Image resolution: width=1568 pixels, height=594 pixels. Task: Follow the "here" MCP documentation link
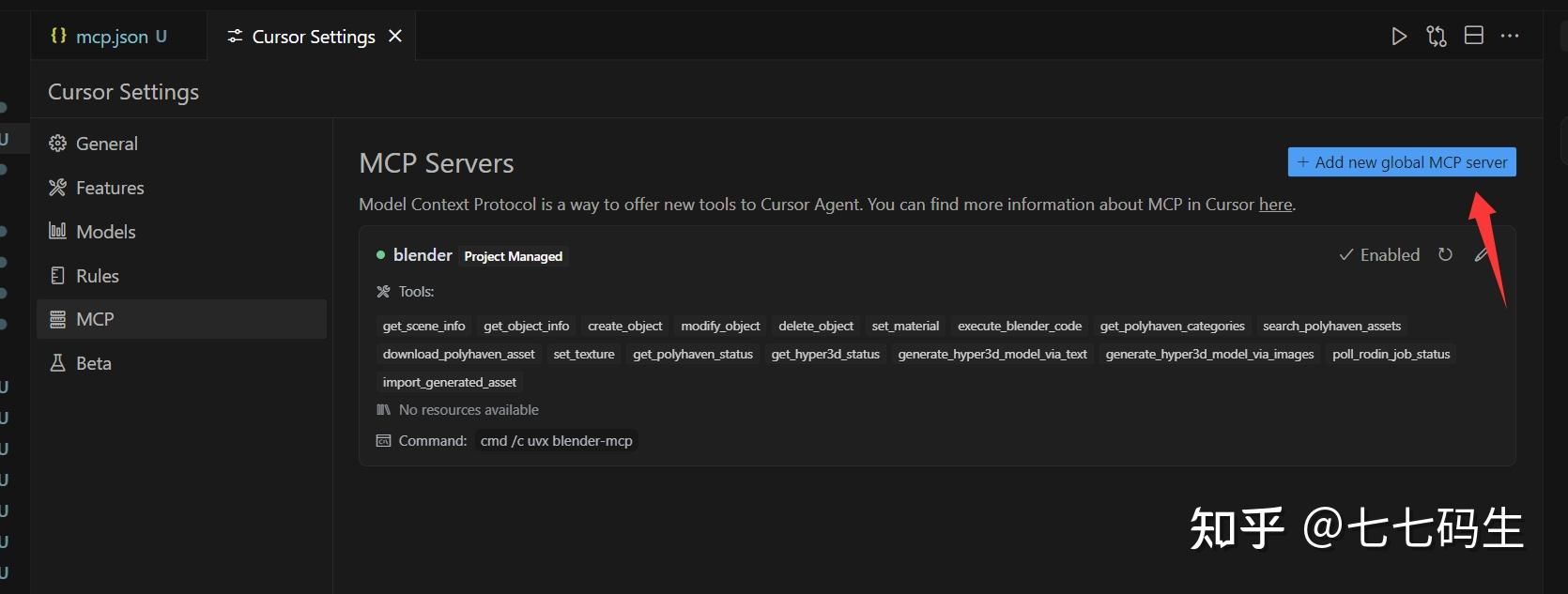tap(1275, 205)
